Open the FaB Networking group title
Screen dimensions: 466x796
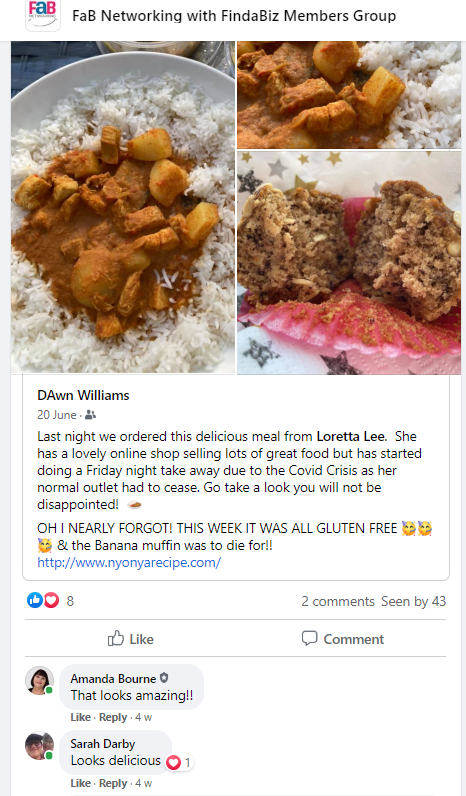click(x=234, y=16)
